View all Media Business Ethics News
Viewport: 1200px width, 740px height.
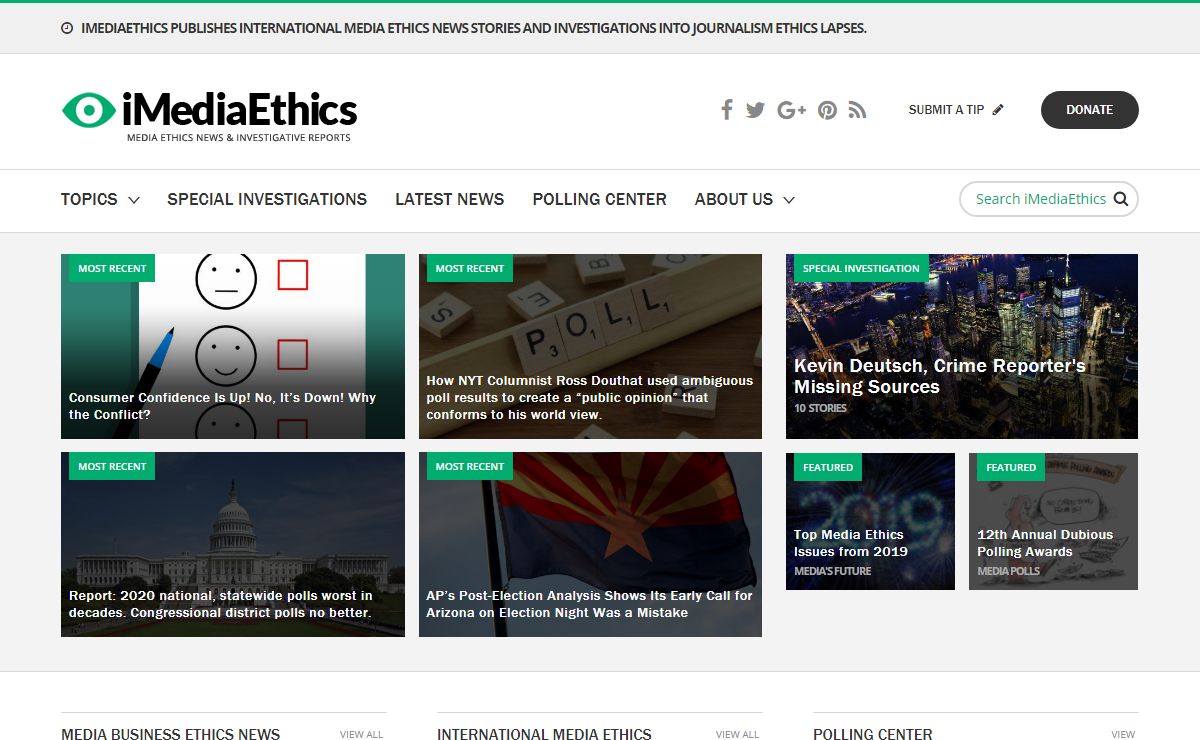[361, 734]
